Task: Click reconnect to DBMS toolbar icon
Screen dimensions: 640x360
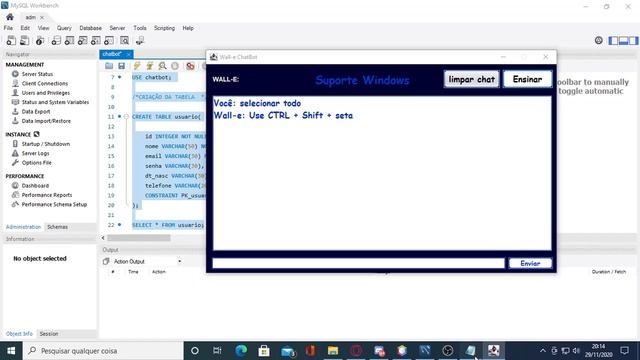Action: coord(140,40)
